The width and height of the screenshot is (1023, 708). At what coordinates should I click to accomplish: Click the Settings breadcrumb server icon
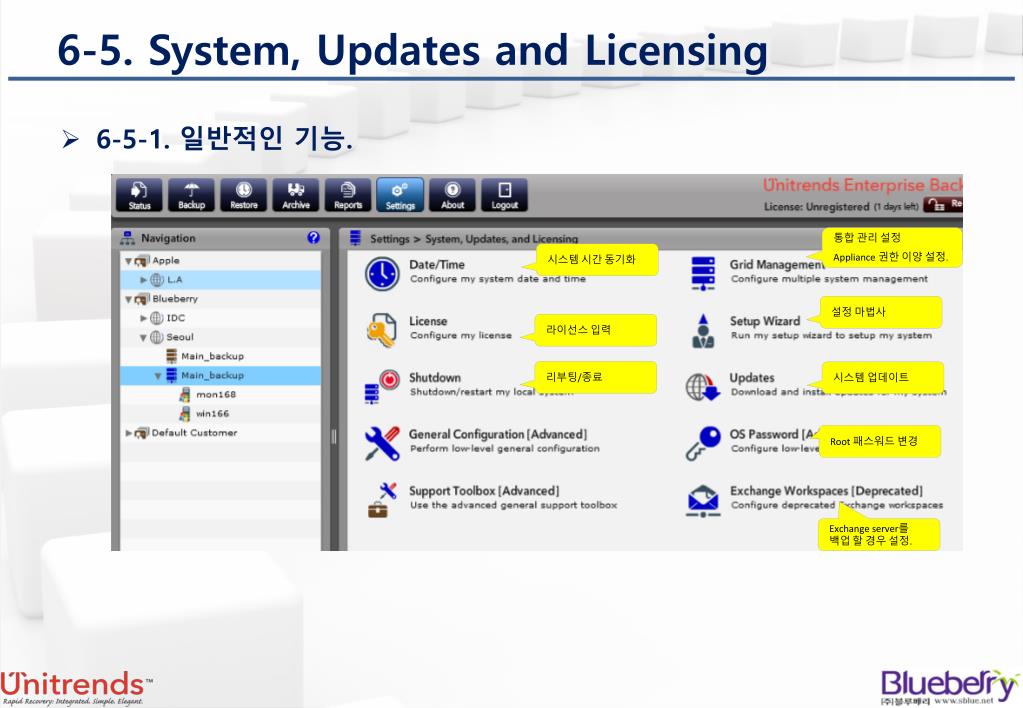pos(355,238)
